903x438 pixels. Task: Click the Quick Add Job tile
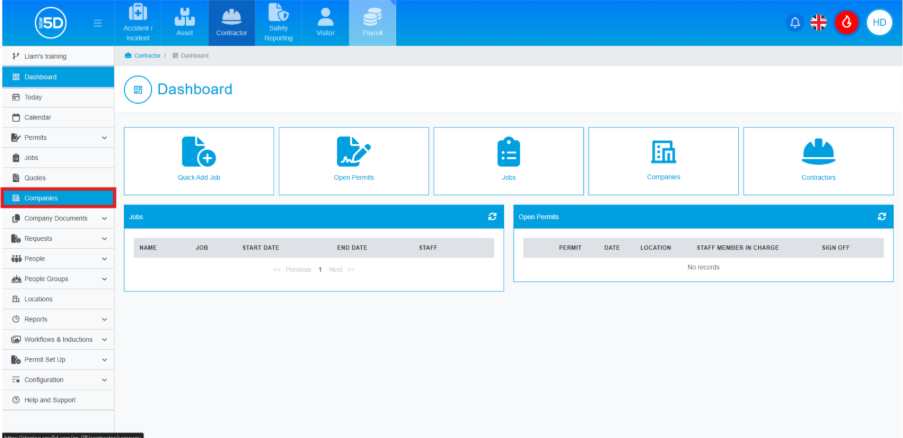point(198,160)
